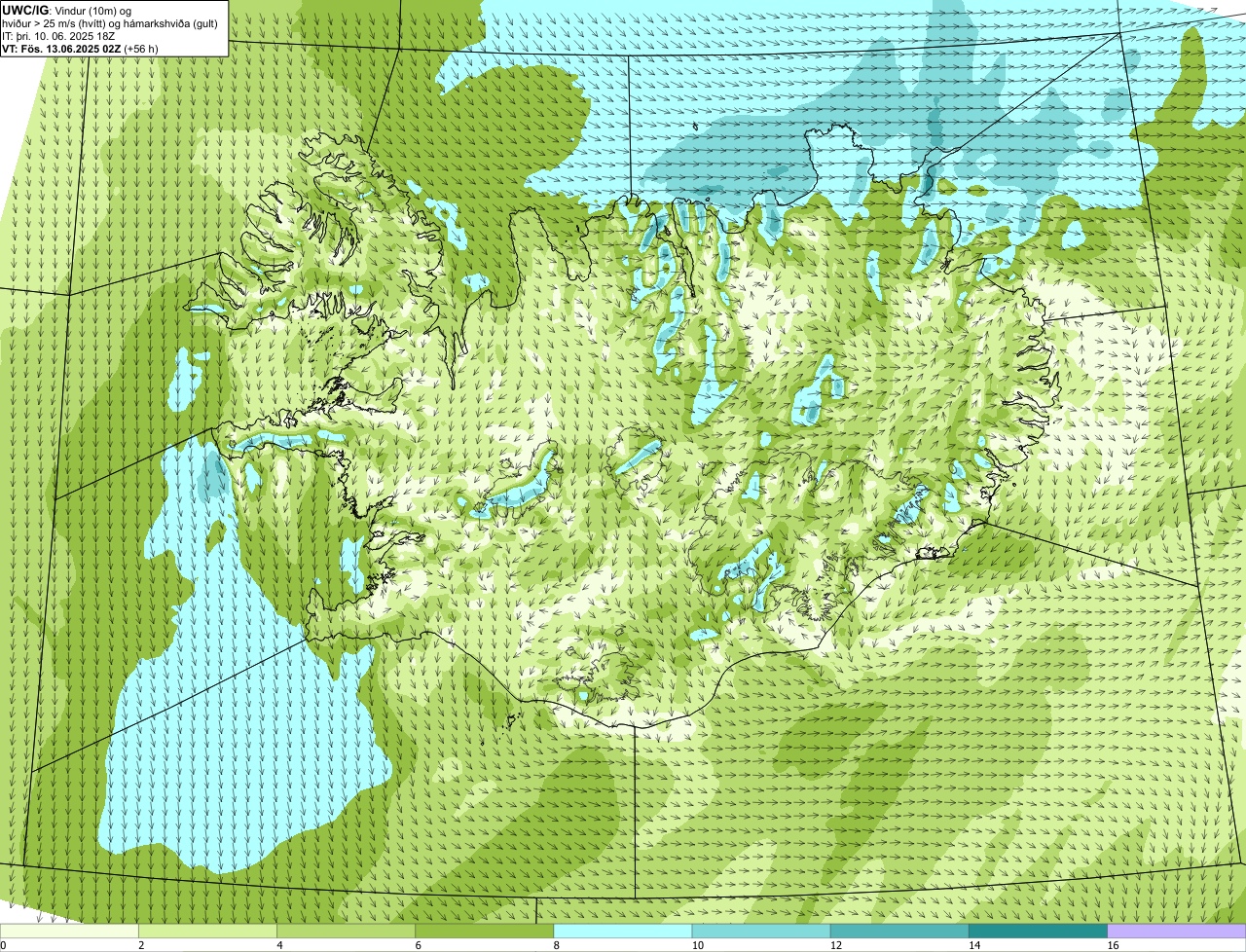Click the '0' label on the color scale
The height and width of the screenshot is (952, 1246).
point(4,945)
